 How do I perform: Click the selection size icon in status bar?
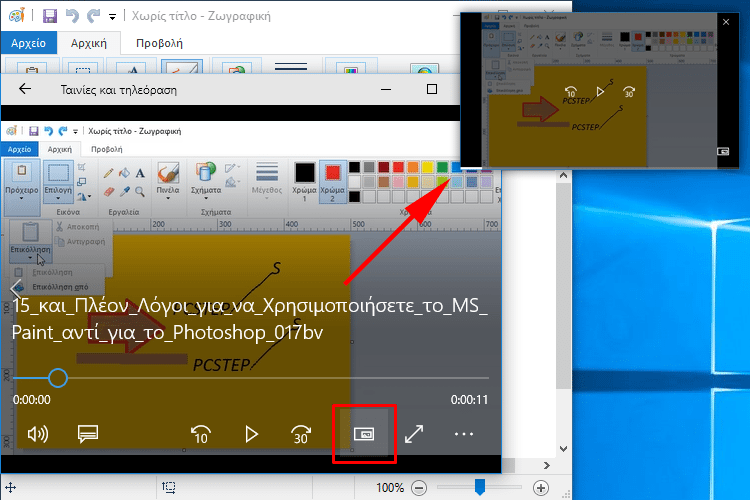point(169,488)
